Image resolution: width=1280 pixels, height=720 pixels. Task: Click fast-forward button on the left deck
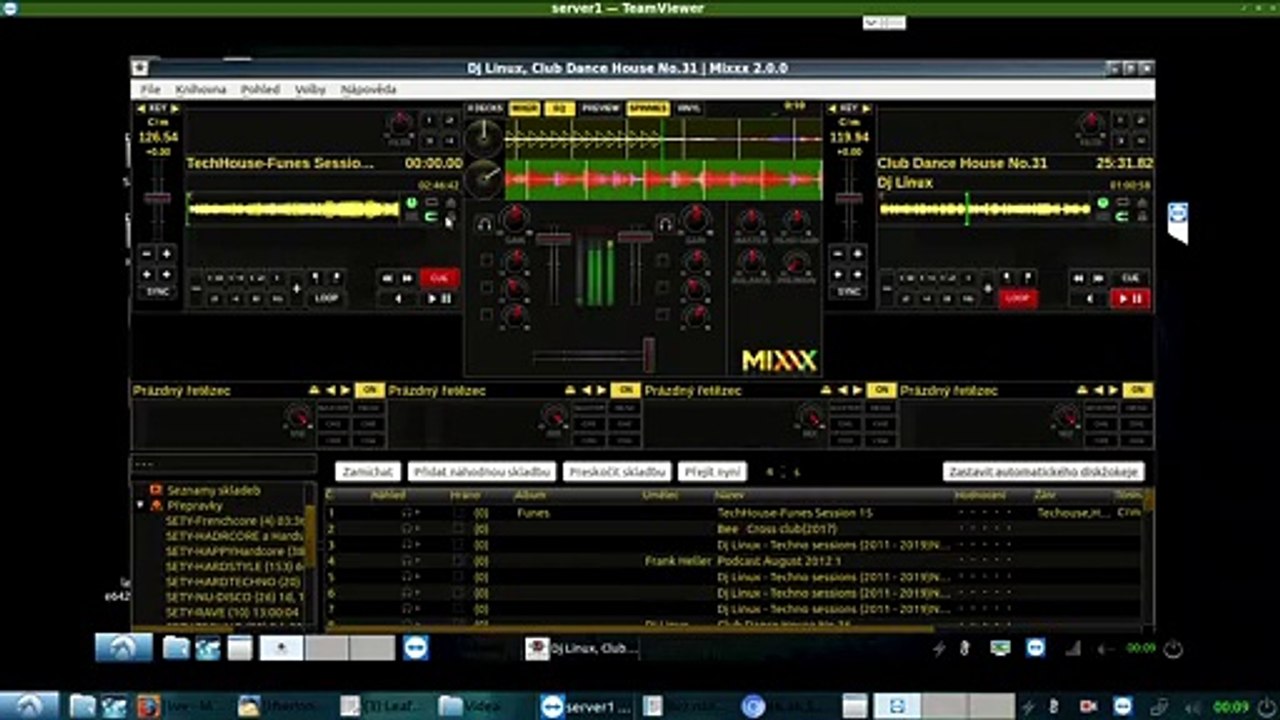point(408,278)
